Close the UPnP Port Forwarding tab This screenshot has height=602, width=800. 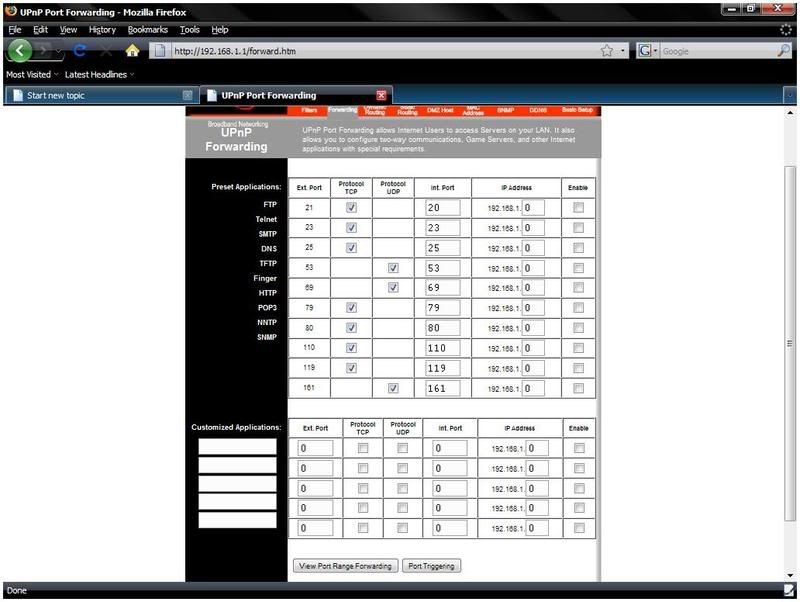[x=381, y=95]
